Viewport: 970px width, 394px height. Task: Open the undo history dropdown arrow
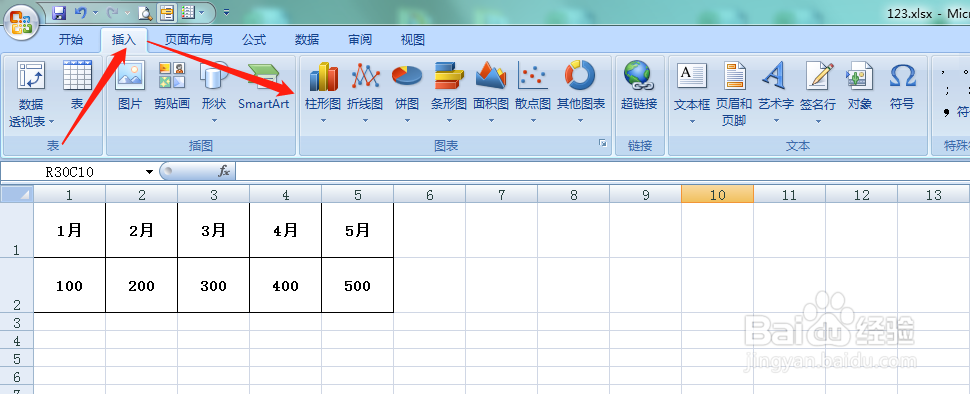[95, 12]
